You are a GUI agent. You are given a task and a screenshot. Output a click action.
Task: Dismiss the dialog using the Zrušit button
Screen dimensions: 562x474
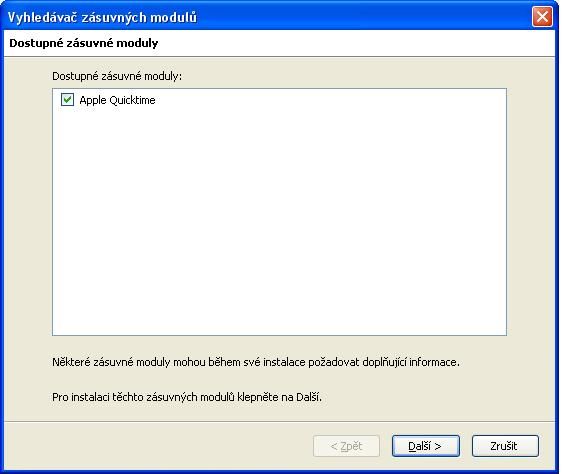(505, 446)
